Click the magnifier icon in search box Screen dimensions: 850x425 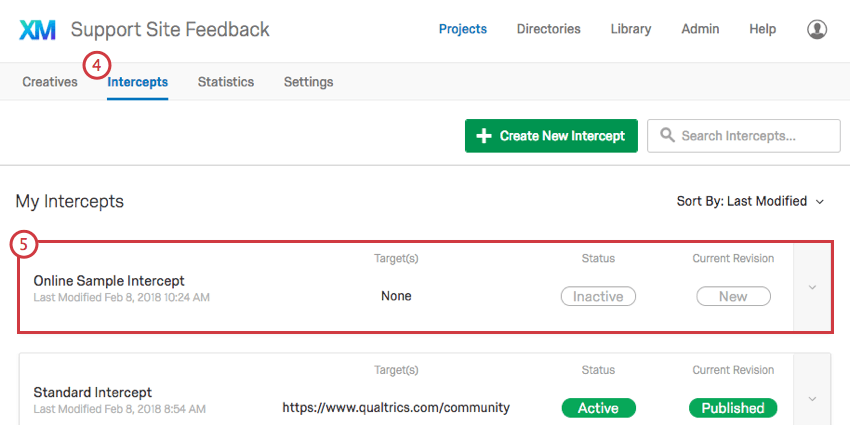coord(666,136)
